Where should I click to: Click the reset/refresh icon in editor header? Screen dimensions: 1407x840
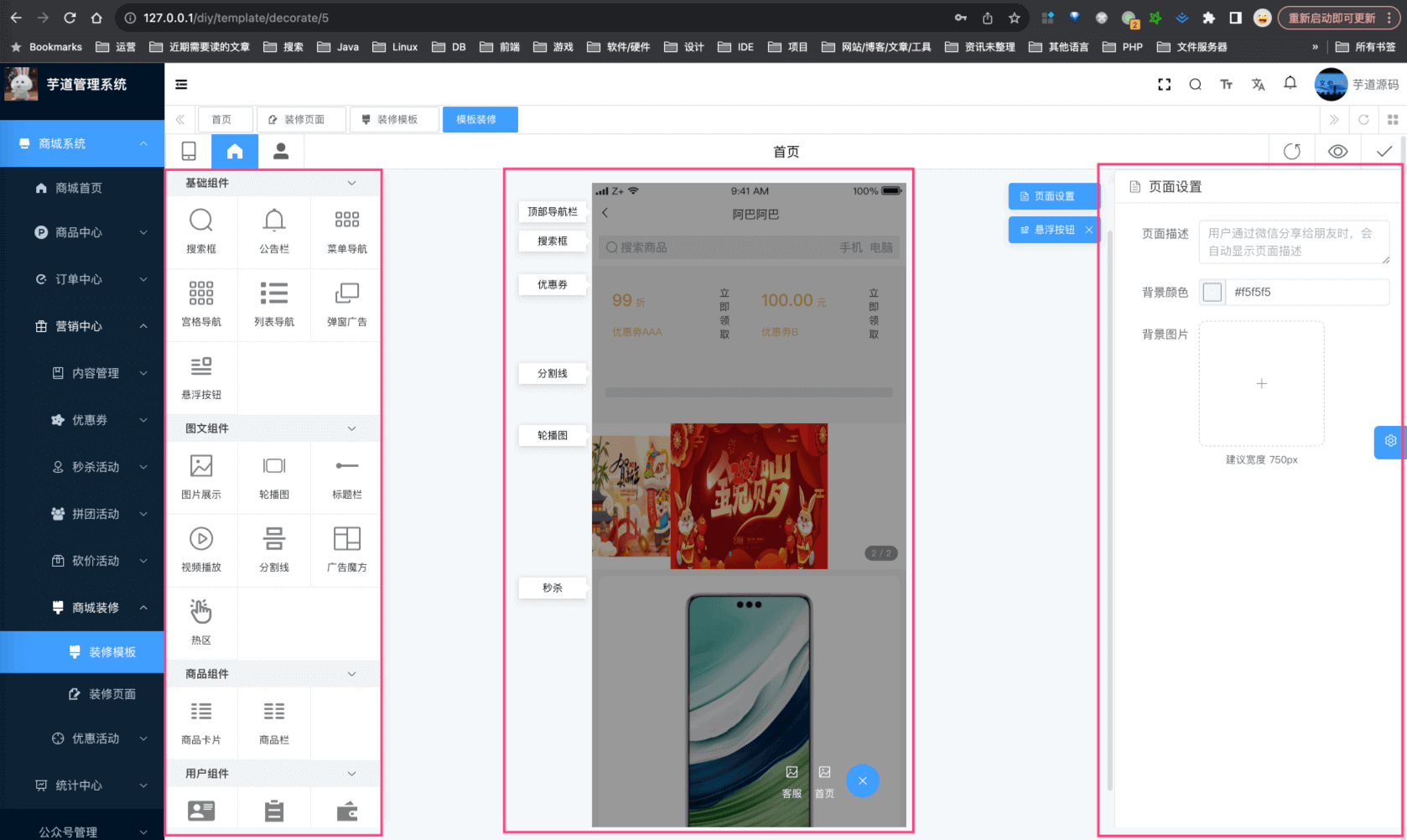tap(1291, 152)
